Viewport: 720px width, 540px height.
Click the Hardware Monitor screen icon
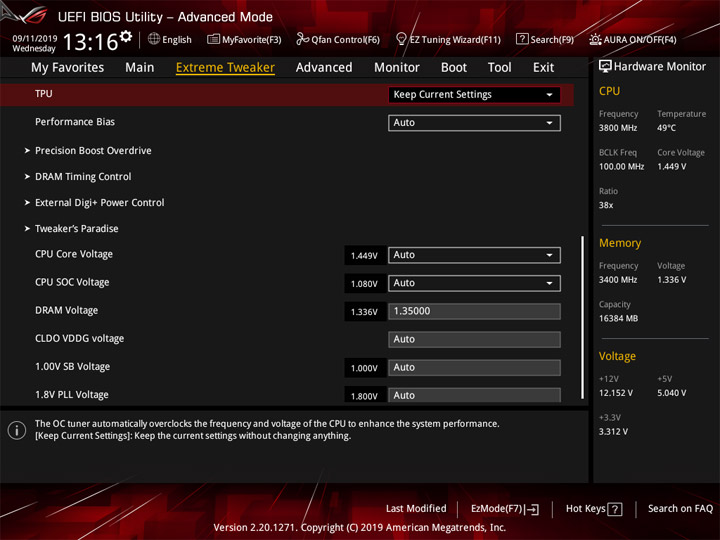pos(605,66)
